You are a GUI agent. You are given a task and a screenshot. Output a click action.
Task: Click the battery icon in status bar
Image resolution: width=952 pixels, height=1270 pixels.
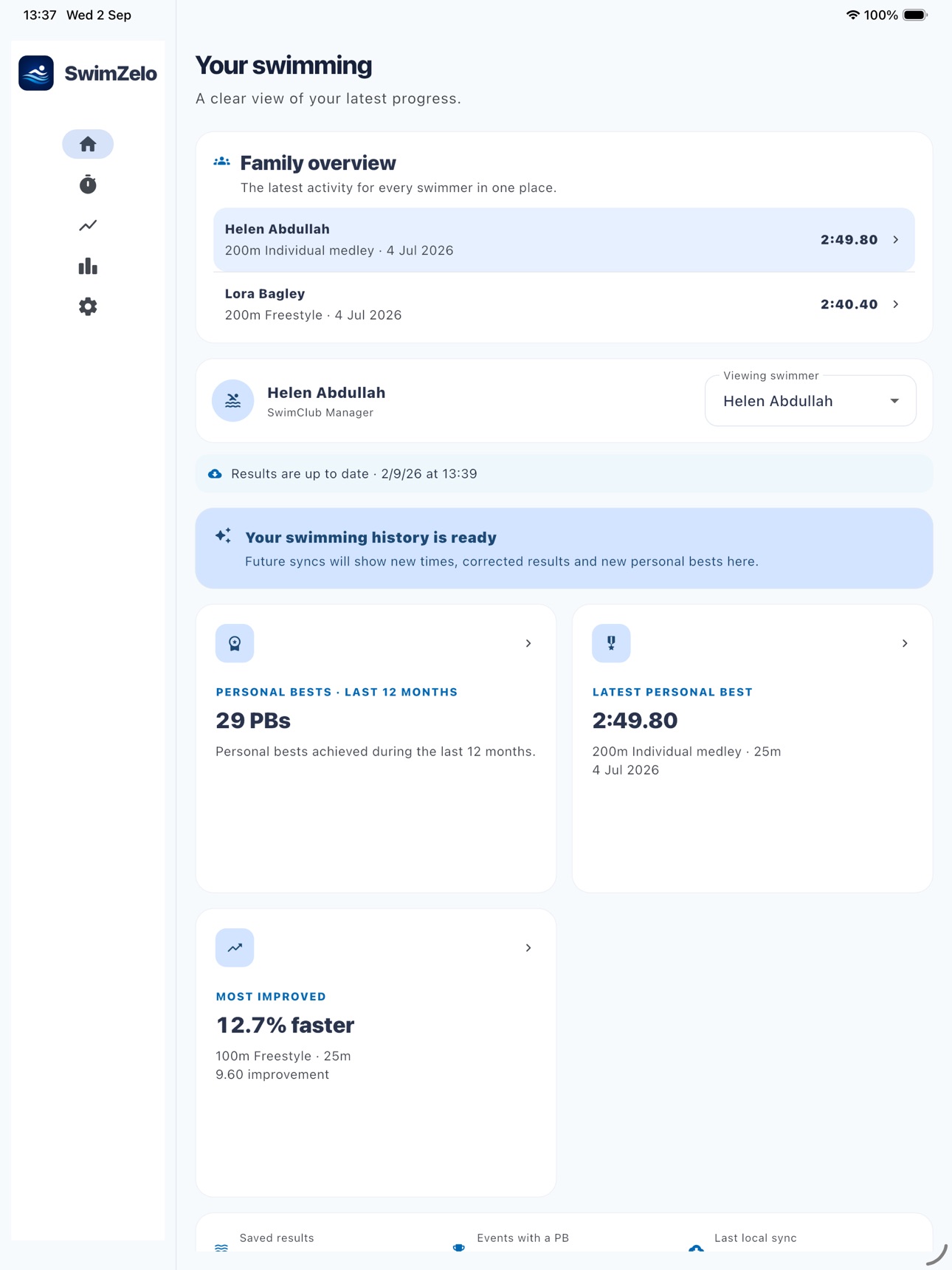[915, 15]
